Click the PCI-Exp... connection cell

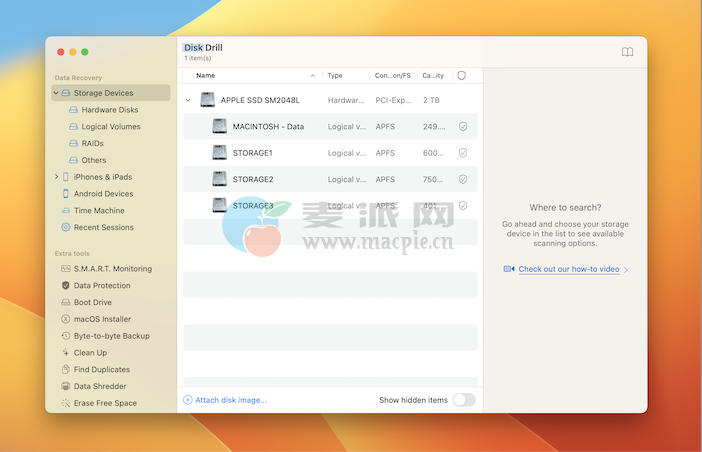(393, 100)
